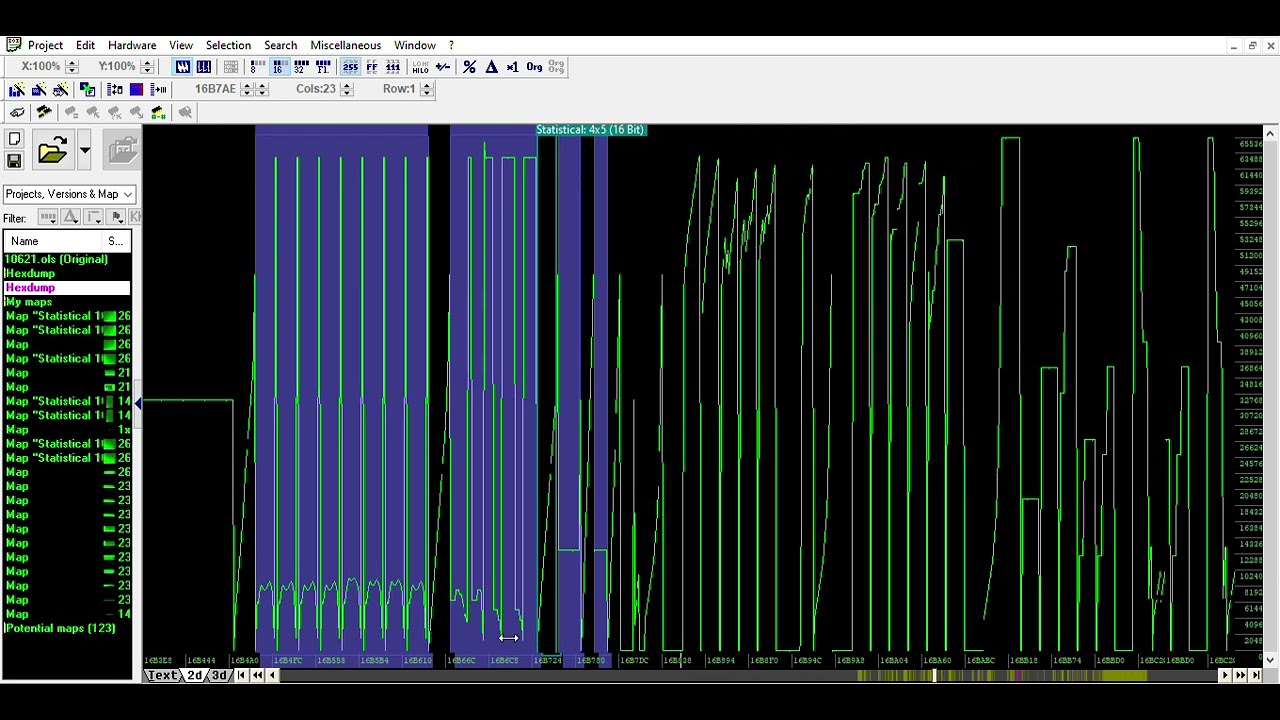
Task: Click the Org original values icon
Action: coord(534,67)
